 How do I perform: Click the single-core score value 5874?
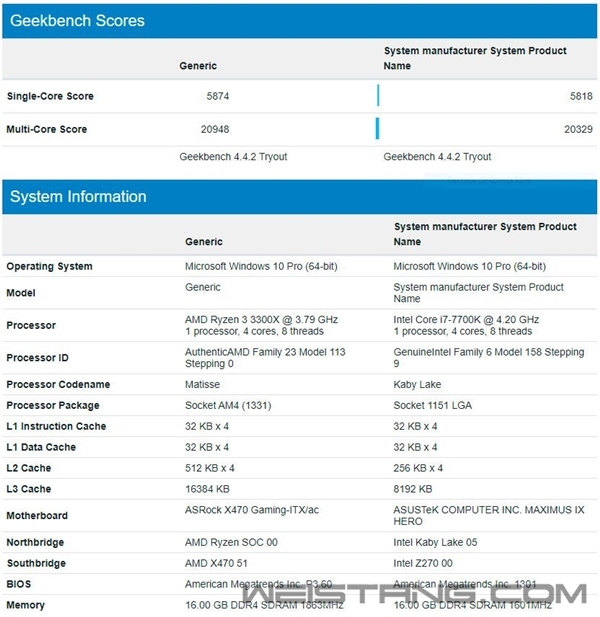(217, 96)
